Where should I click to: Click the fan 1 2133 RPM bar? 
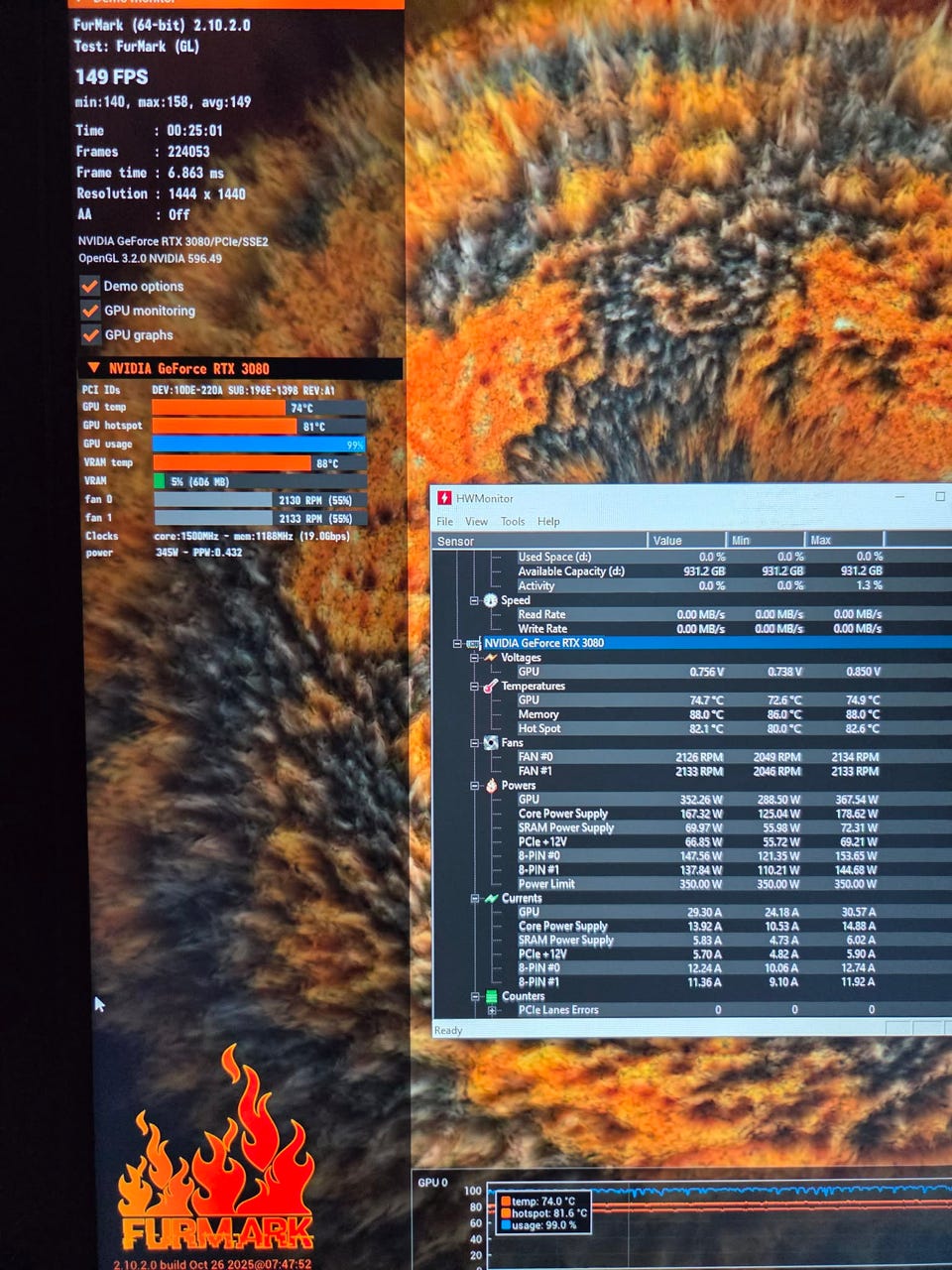click(260, 518)
